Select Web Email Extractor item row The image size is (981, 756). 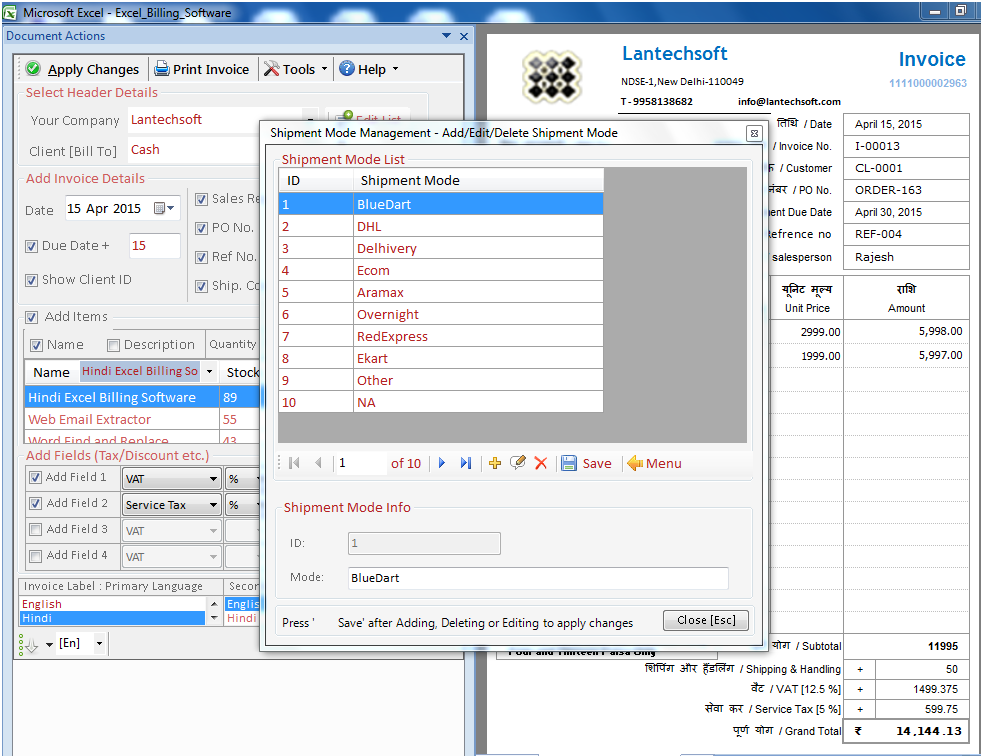click(x=141, y=419)
